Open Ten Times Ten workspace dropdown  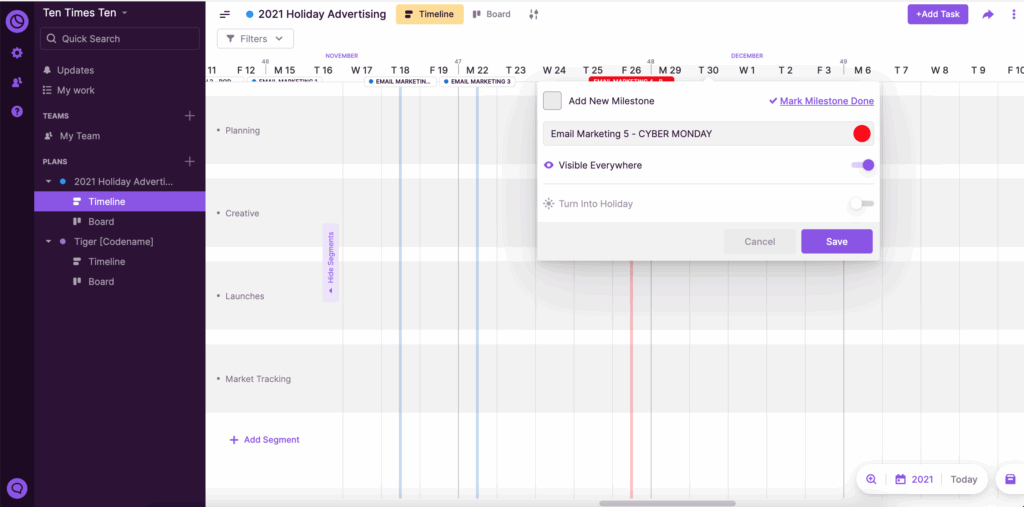click(86, 12)
